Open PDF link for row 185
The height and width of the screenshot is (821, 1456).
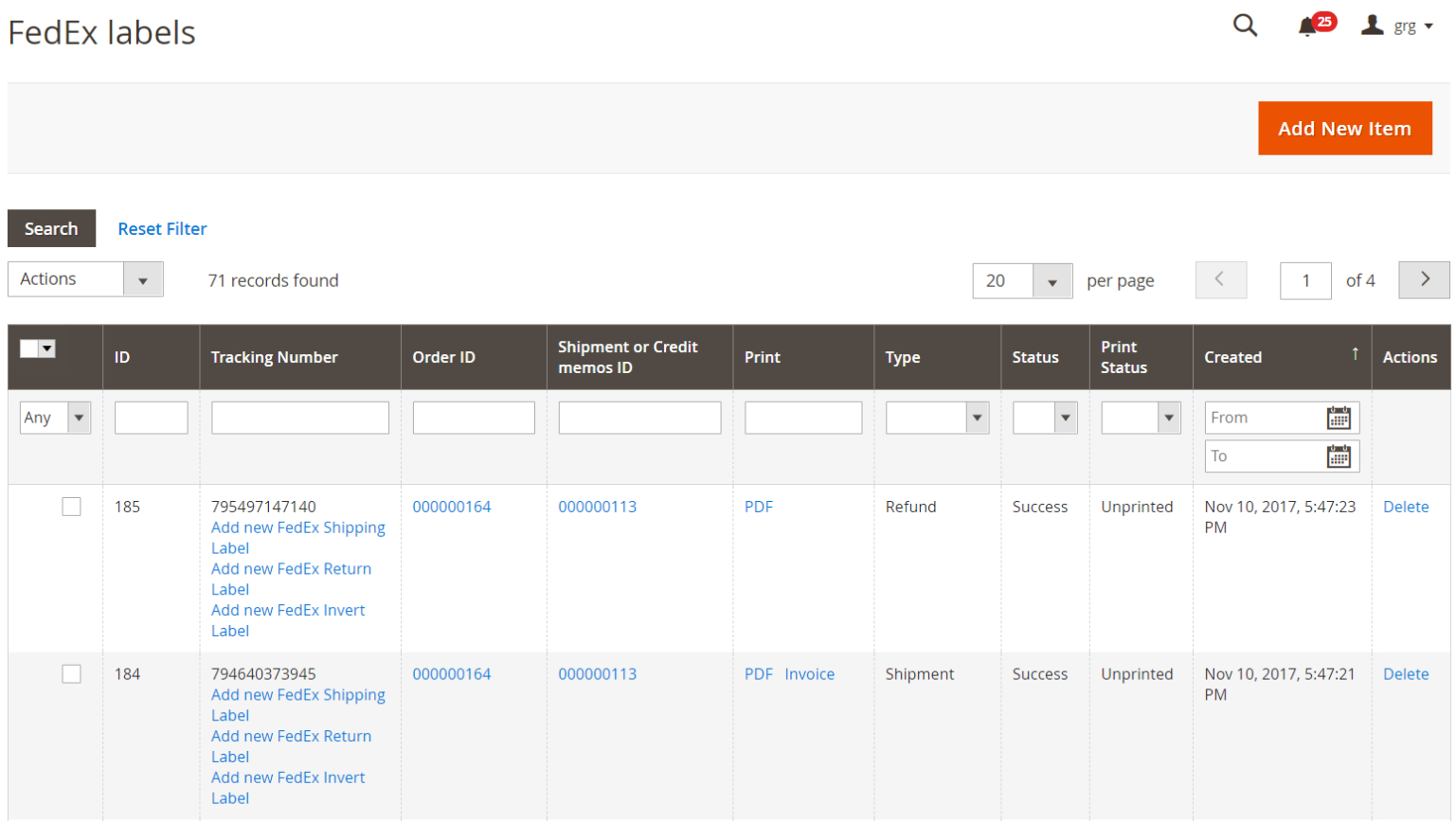[x=758, y=507]
